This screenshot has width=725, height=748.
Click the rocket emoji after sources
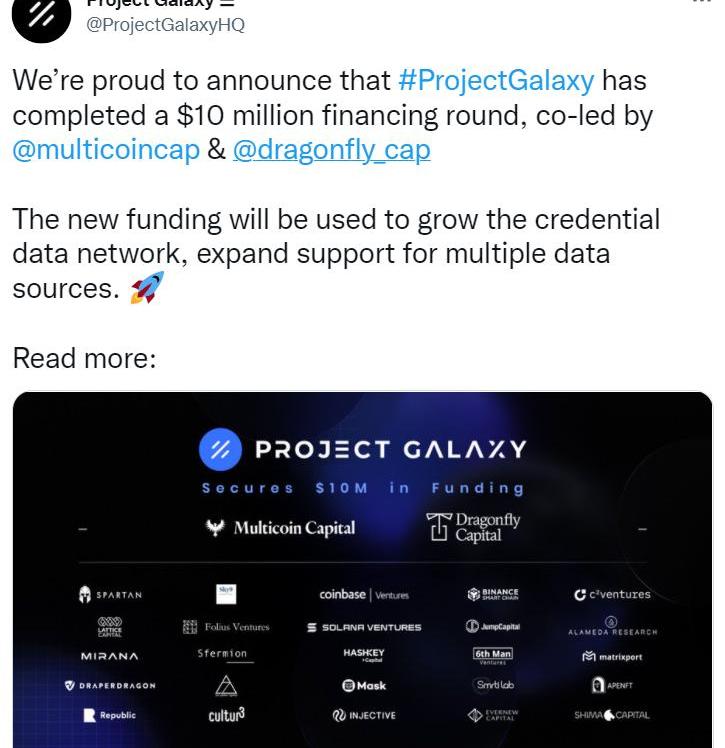tap(147, 287)
